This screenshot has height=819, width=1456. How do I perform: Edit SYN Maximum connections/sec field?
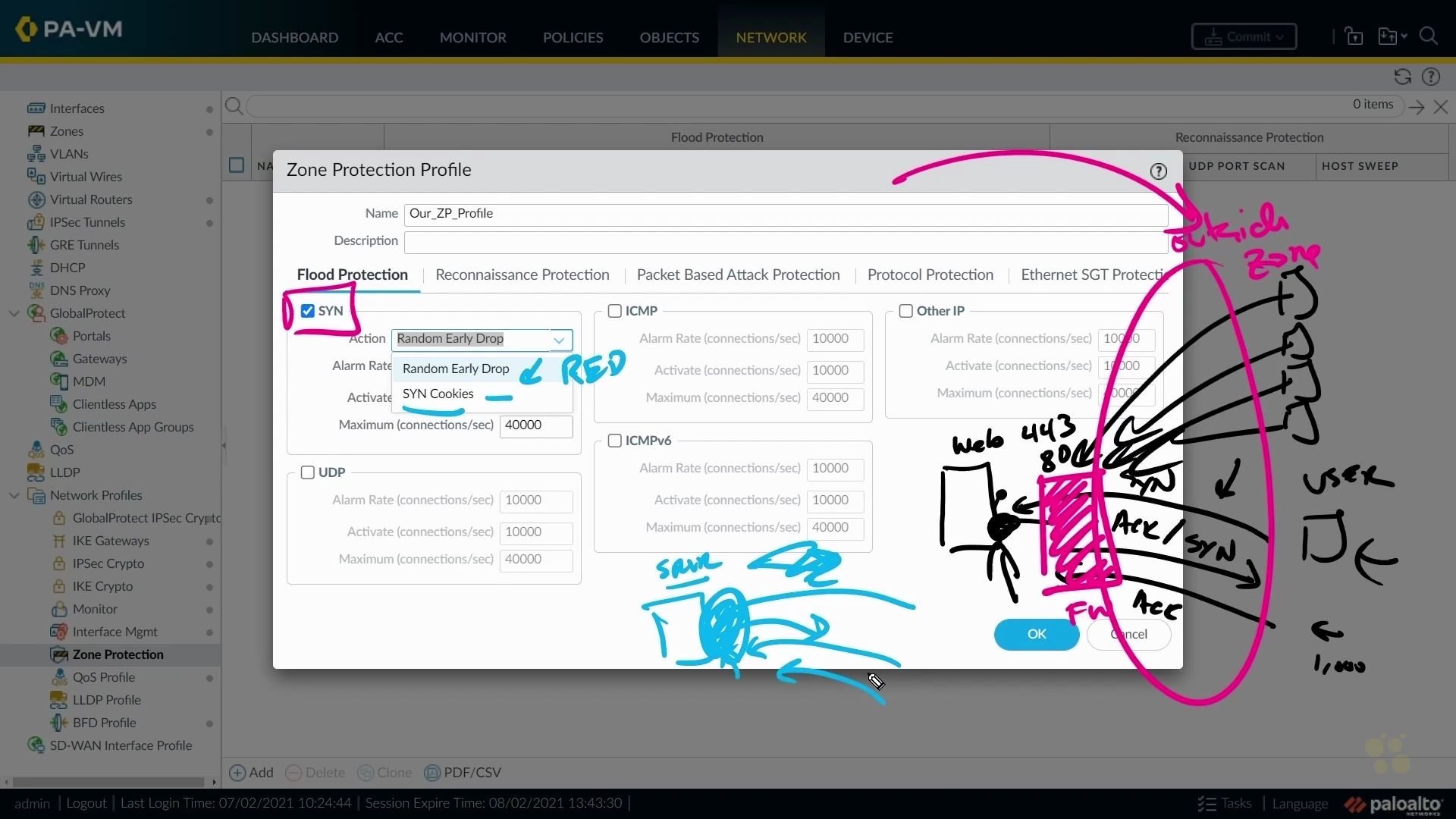pyautogui.click(x=536, y=425)
